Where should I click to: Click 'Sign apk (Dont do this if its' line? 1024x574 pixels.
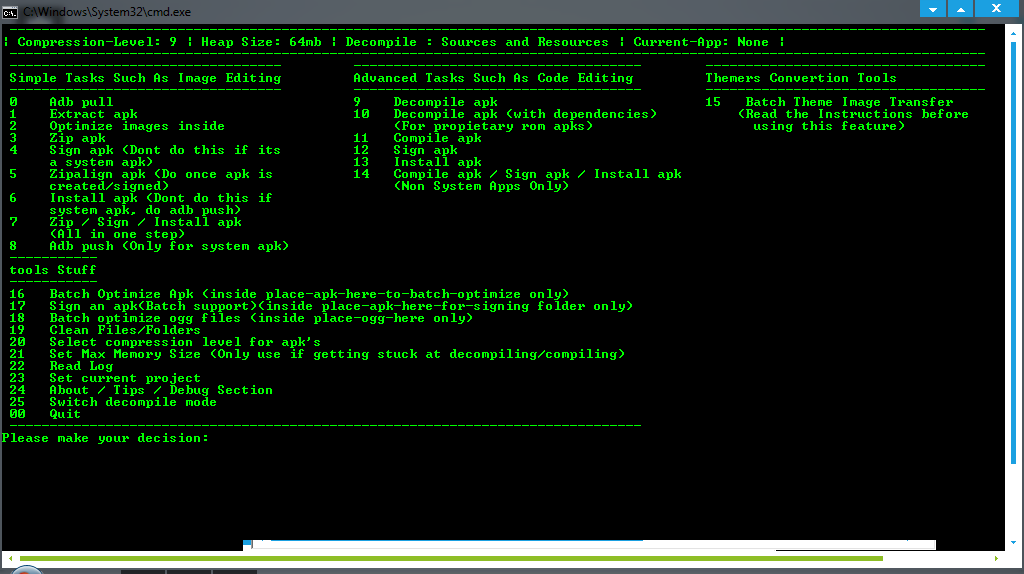[x=165, y=150]
